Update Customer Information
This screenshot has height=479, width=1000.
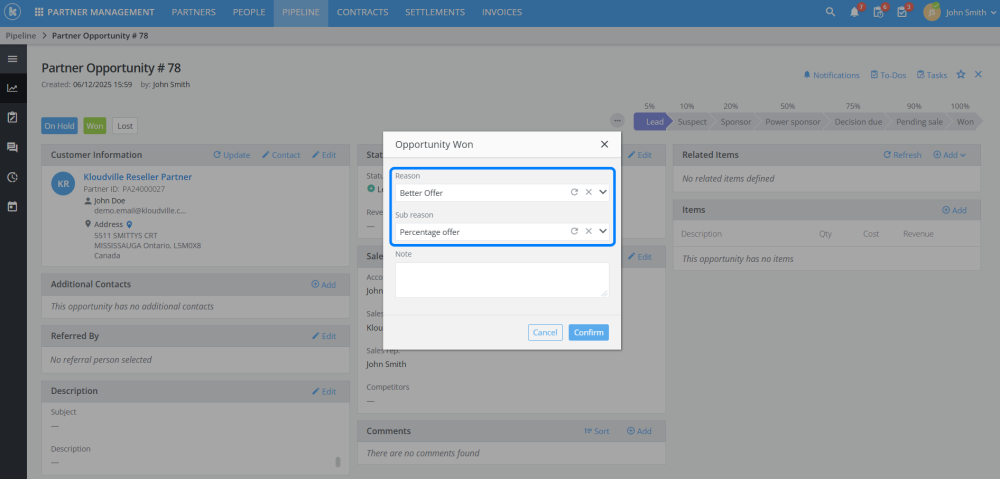coord(232,155)
